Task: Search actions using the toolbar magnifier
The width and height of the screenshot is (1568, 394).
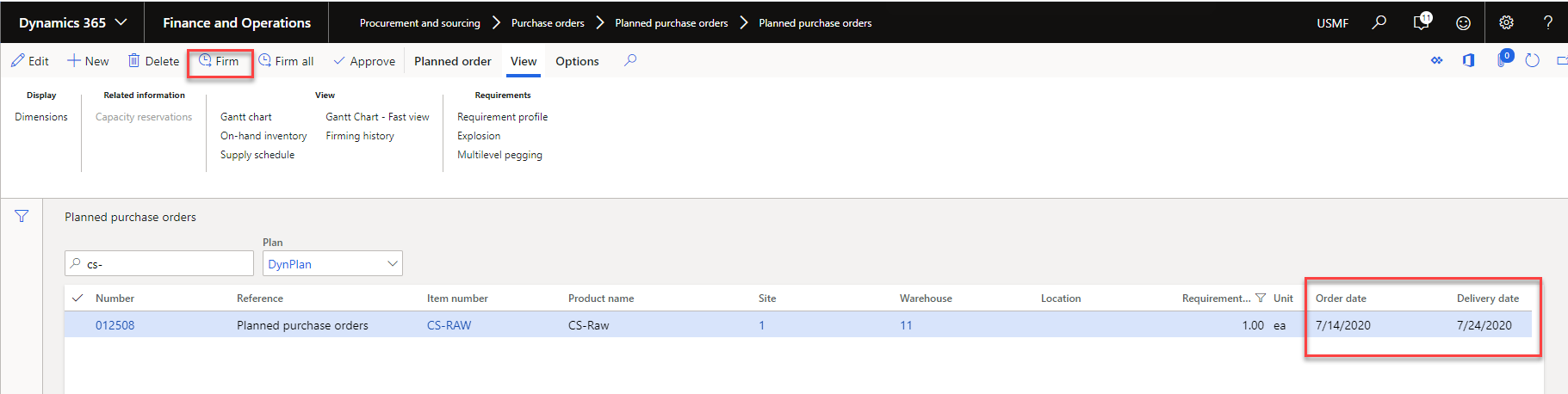Action: pyautogui.click(x=630, y=61)
